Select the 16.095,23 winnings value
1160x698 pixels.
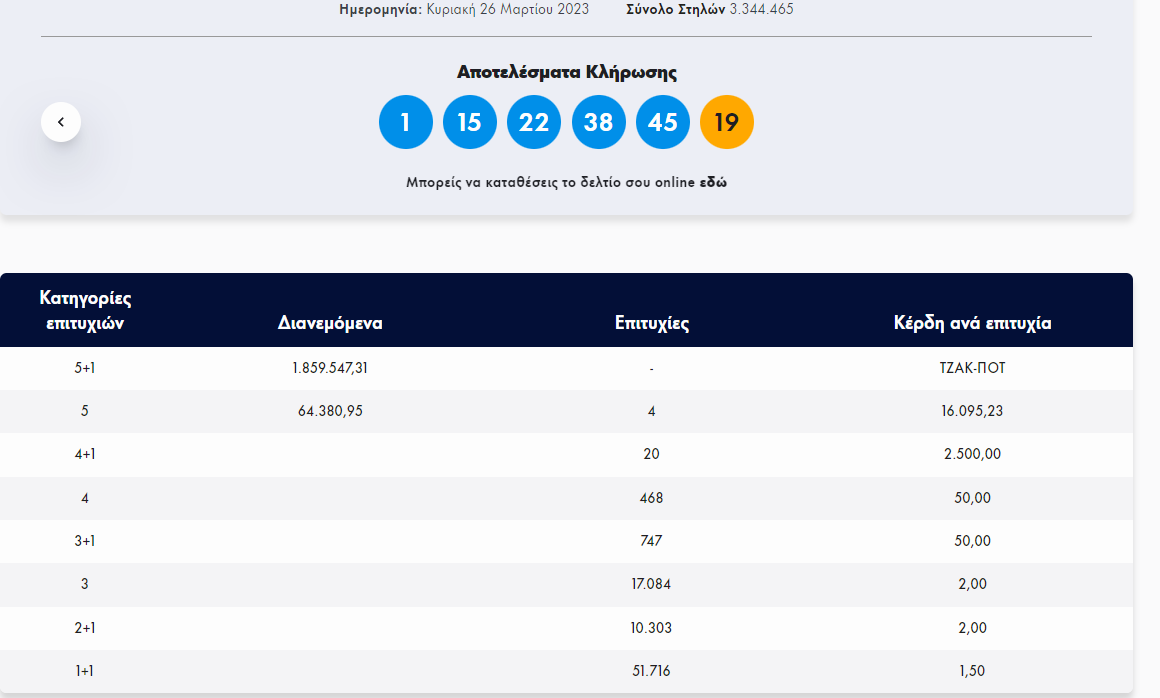pos(972,411)
